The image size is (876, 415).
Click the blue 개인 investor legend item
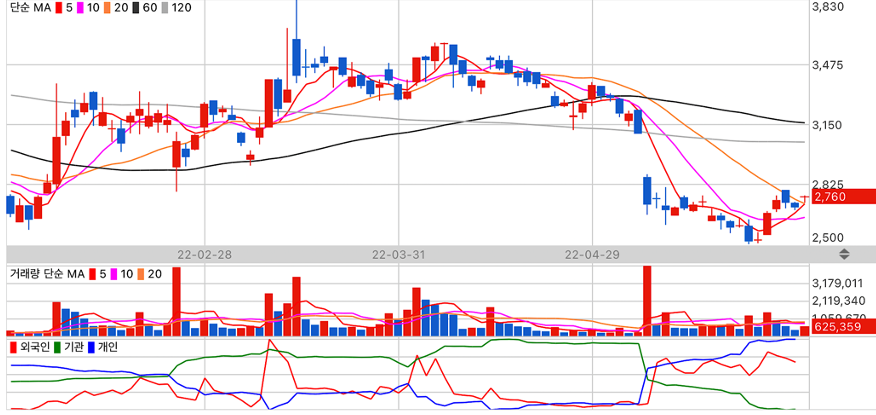(x=104, y=347)
